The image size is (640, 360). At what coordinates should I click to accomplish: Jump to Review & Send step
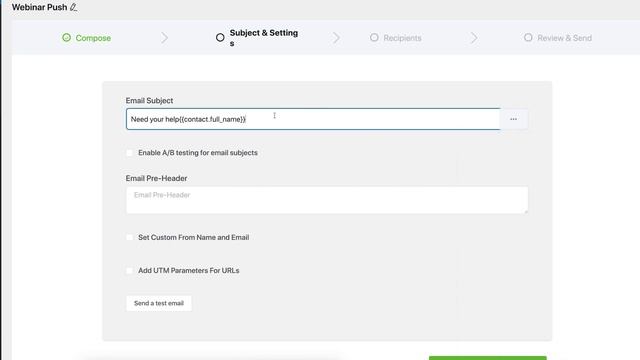click(x=558, y=38)
